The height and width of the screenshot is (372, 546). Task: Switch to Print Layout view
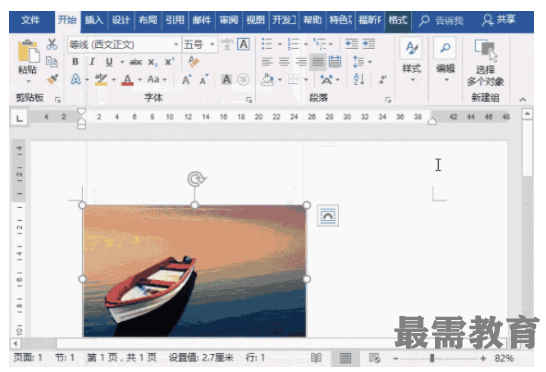345,358
